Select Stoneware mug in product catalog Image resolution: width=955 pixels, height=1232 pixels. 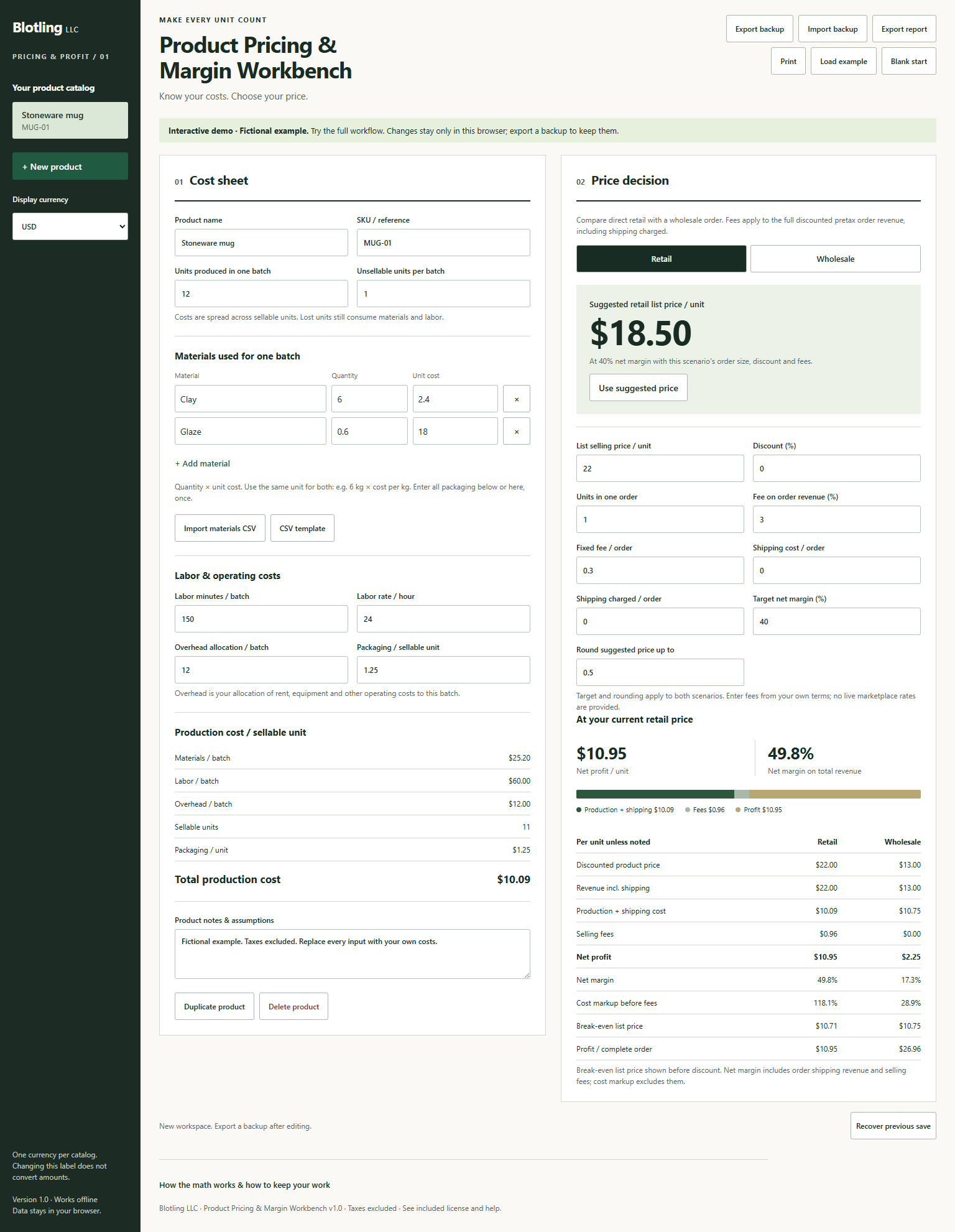(x=70, y=120)
